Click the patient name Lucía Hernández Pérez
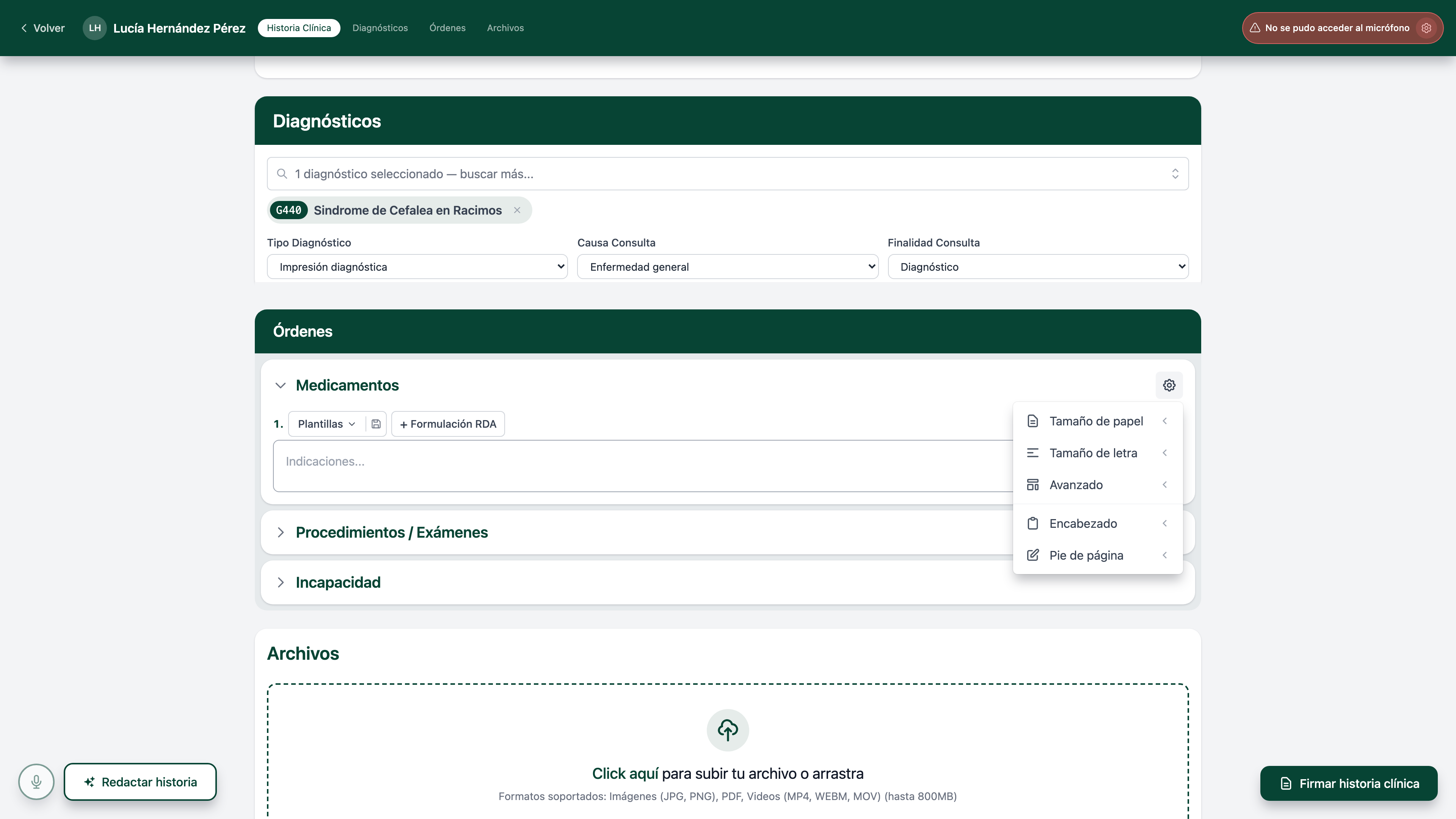Viewport: 1456px width, 819px height. (x=179, y=28)
